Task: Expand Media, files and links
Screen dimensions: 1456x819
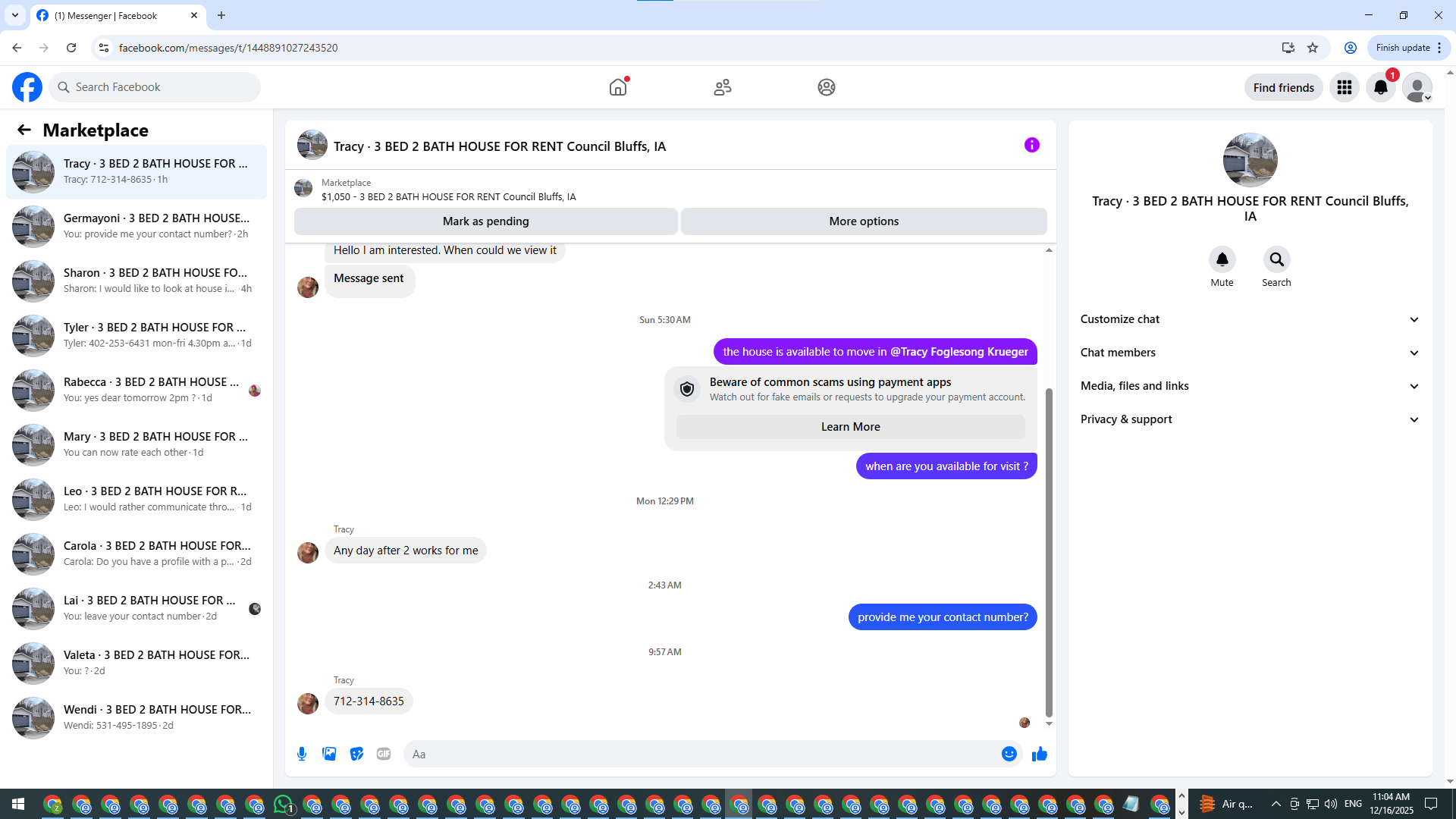Action: (x=1250, y=386)
